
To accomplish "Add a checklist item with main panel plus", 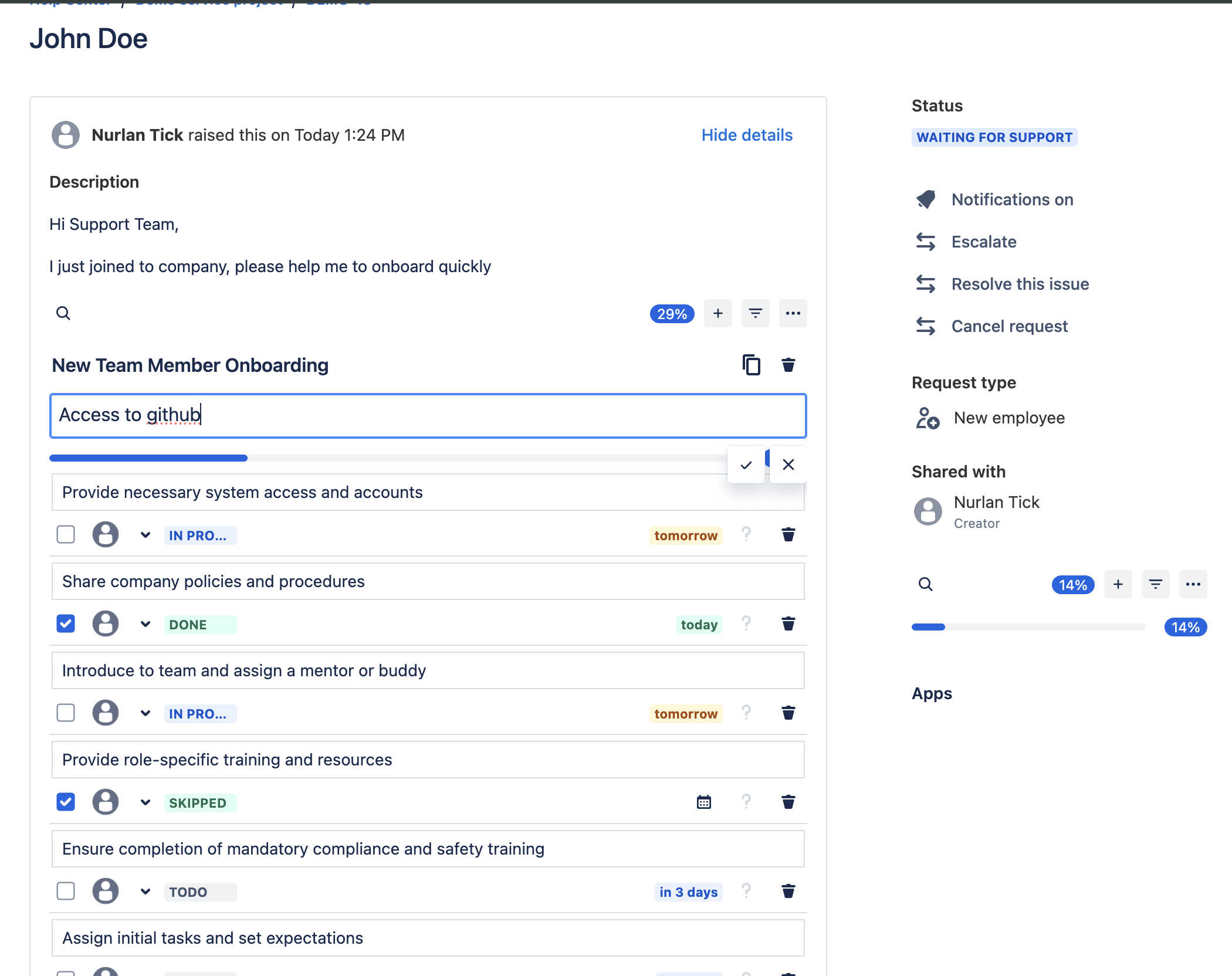I will pos(718,313).
